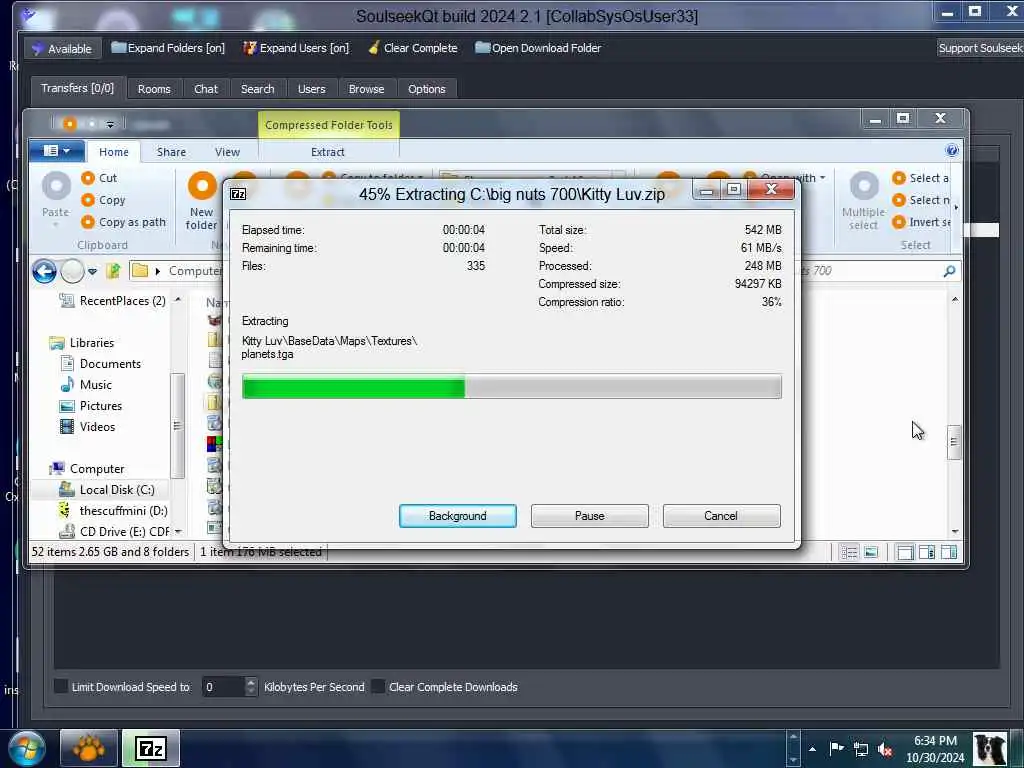Cancel the 7-Zip extraction
The height and width of the screenshot is (768, 1024).
click(x=721, y=516)
